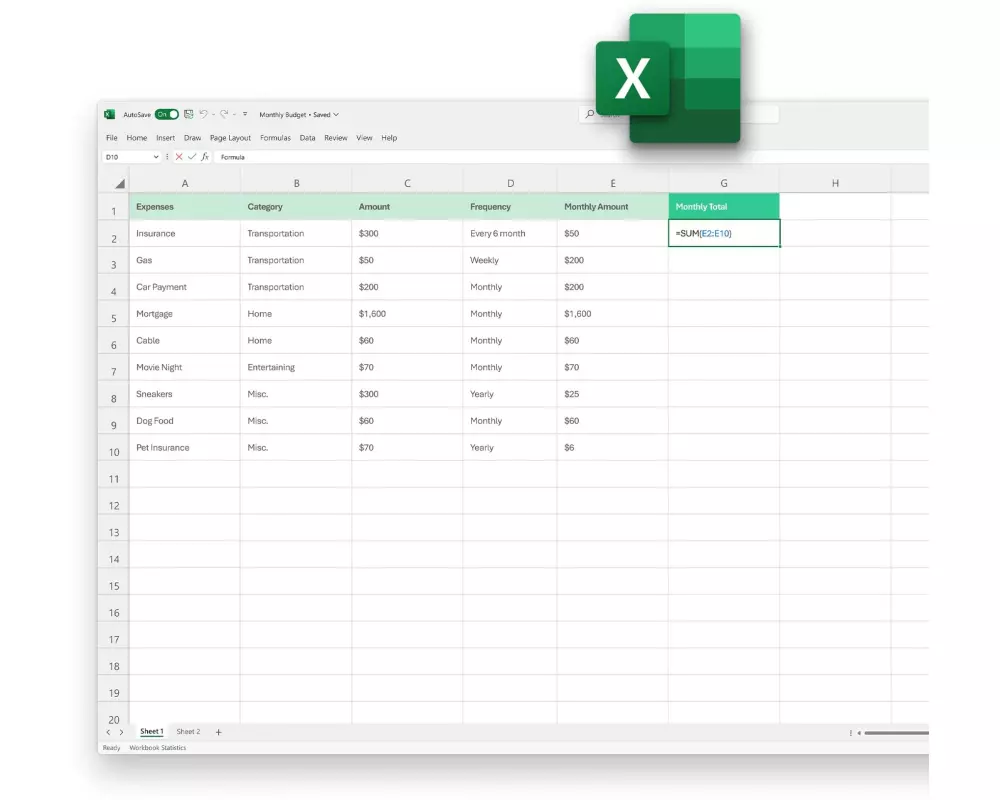Open Insert Function via the fx icon

[205, 157]
